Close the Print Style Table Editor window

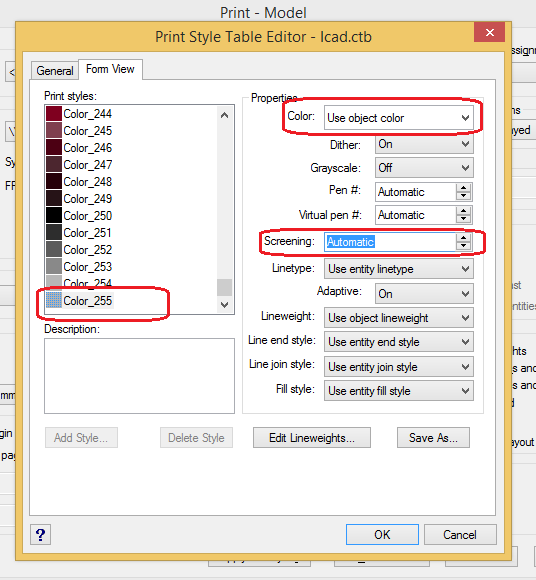(x=490, y=33)
